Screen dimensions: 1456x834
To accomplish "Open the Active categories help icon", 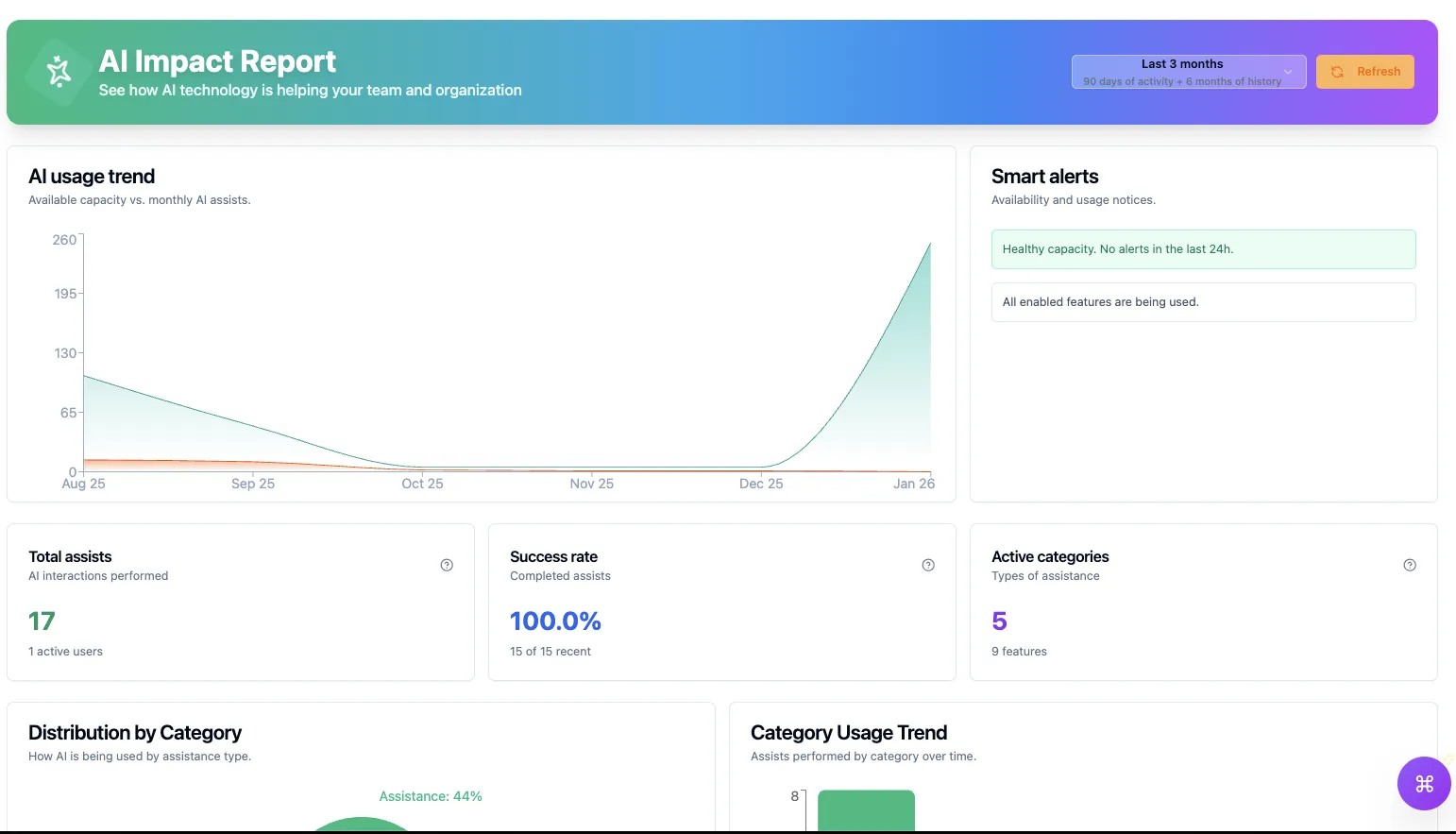I will [1410, 565].
